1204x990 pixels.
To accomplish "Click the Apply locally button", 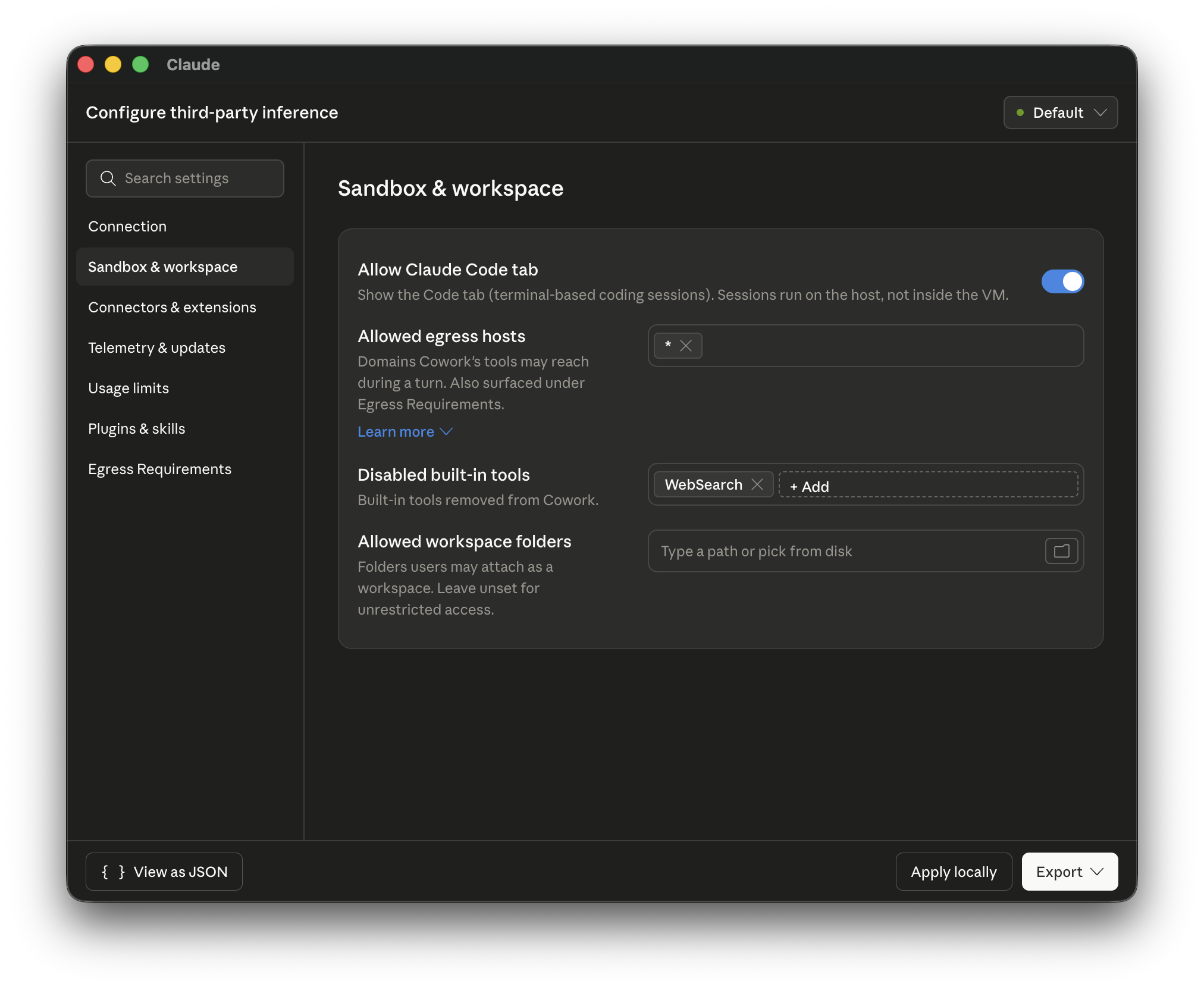I will click(x=954, y=872).
